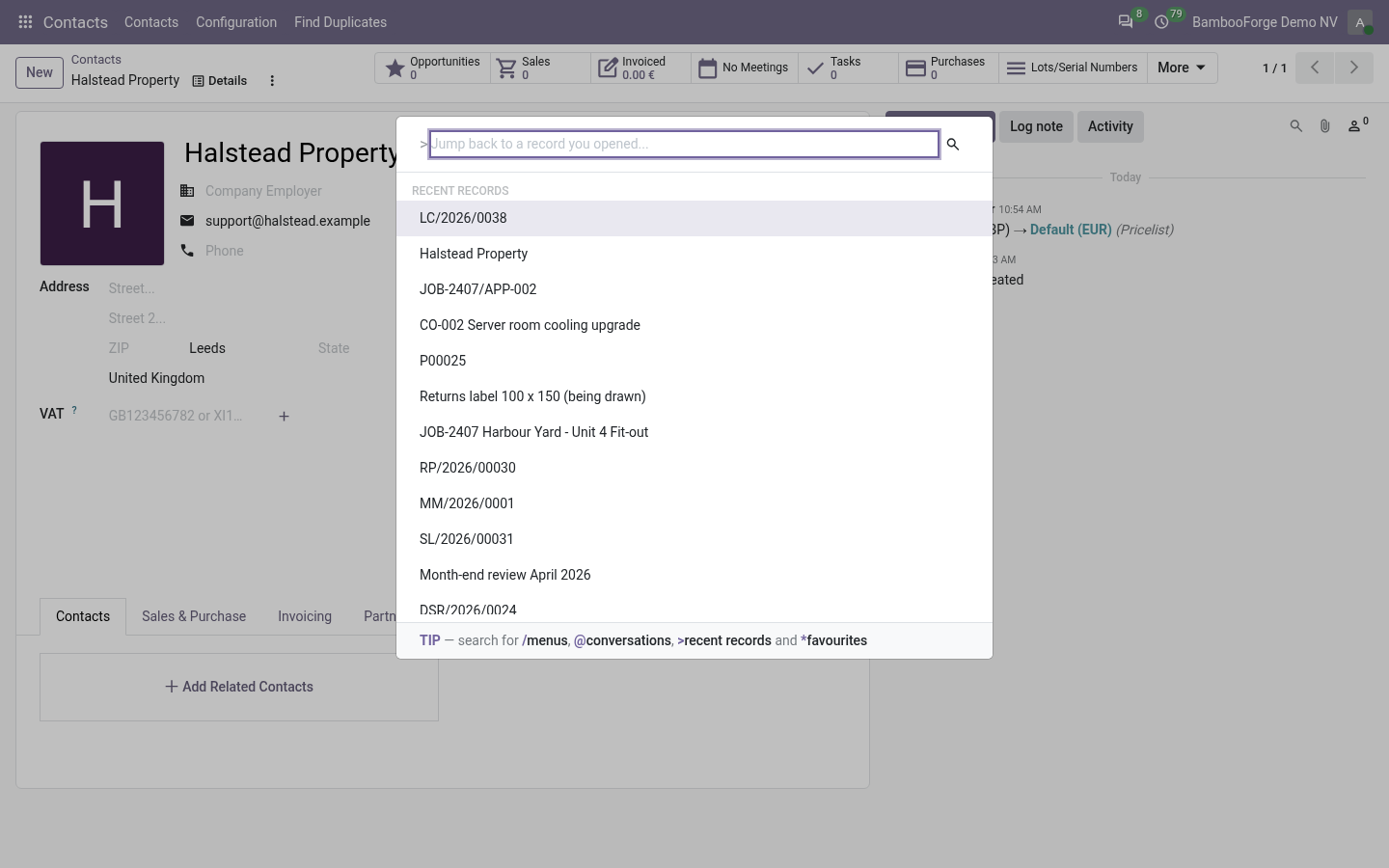This screenshot has width=1389, height=868.
Task: Open the activities clock icon
Action: [1162, 21]
